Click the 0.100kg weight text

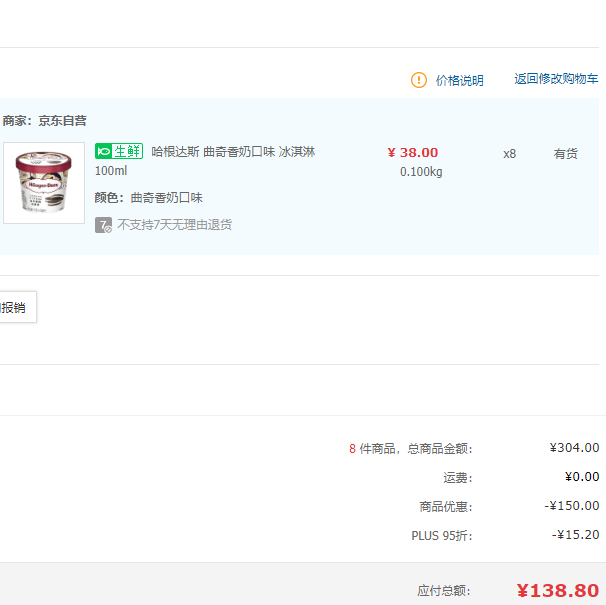coord(421,172)
